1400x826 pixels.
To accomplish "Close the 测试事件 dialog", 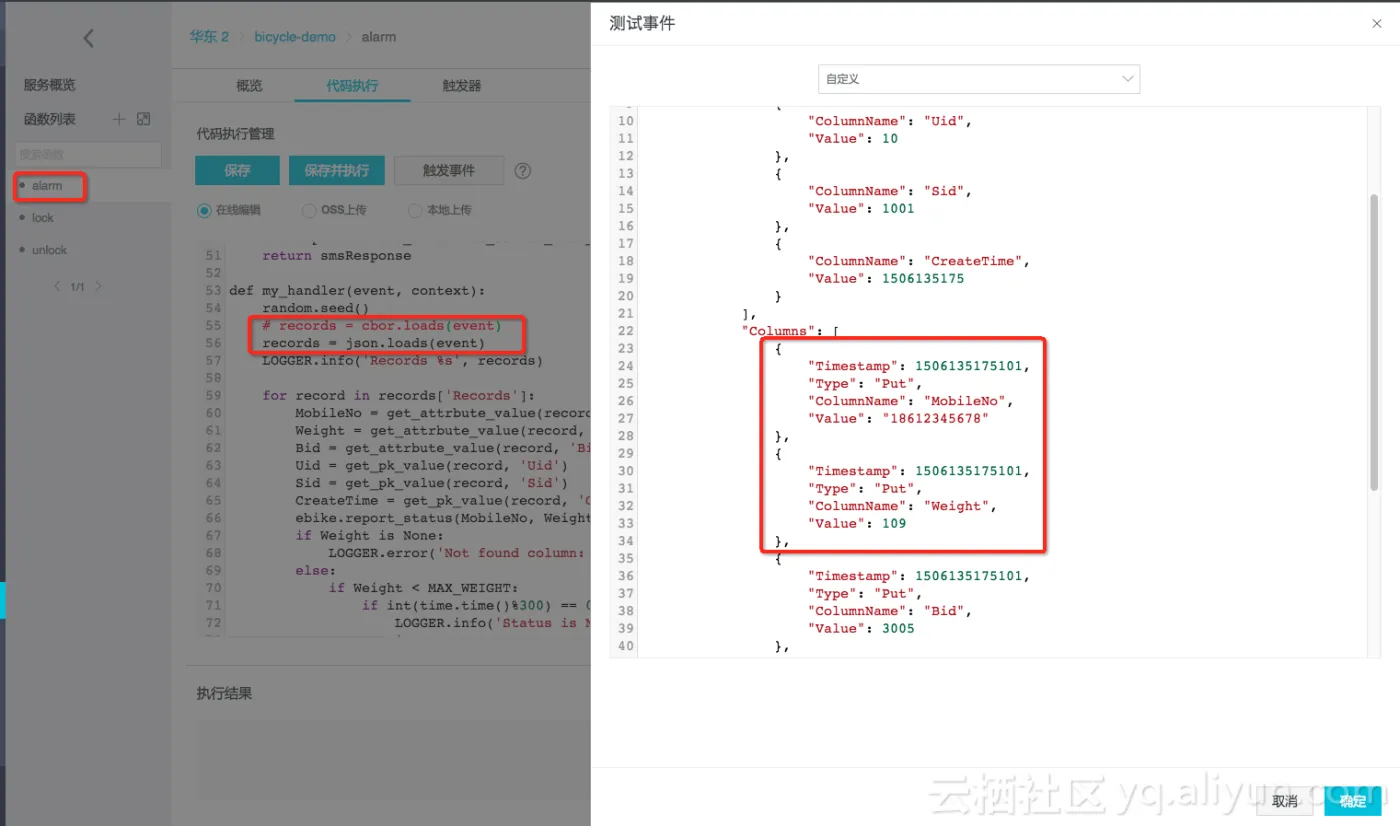I will [1377, 24].
